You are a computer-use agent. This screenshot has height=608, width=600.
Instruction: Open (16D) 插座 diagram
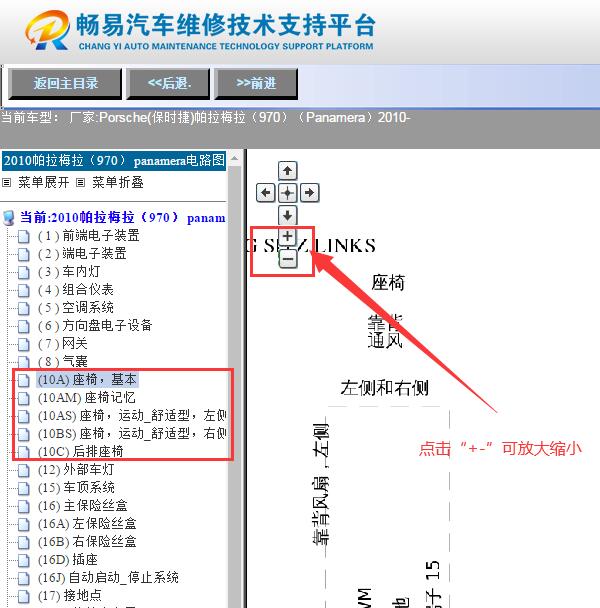(67, 560)
